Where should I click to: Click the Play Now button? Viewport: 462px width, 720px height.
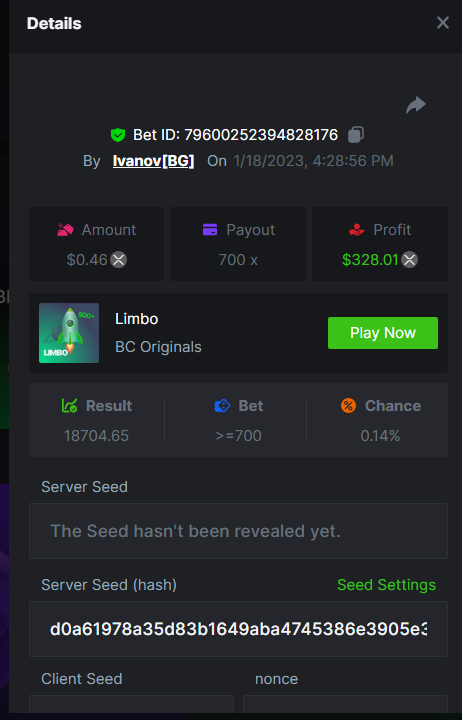(x=383, y=333)
